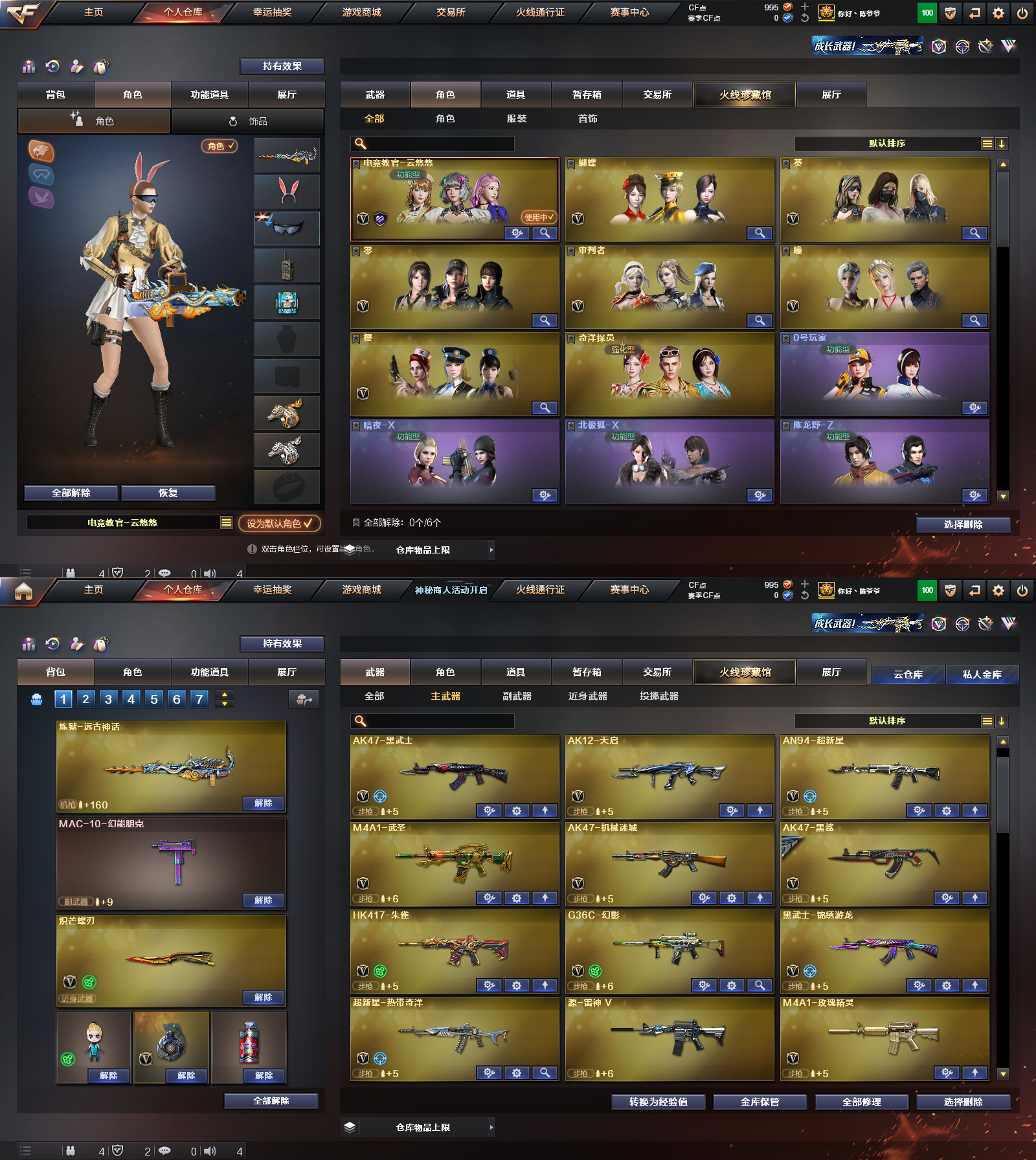Toggle the 设为默认角色 checkbox
Viewport: 1036px width, 1160px height.
coord(279,523)
